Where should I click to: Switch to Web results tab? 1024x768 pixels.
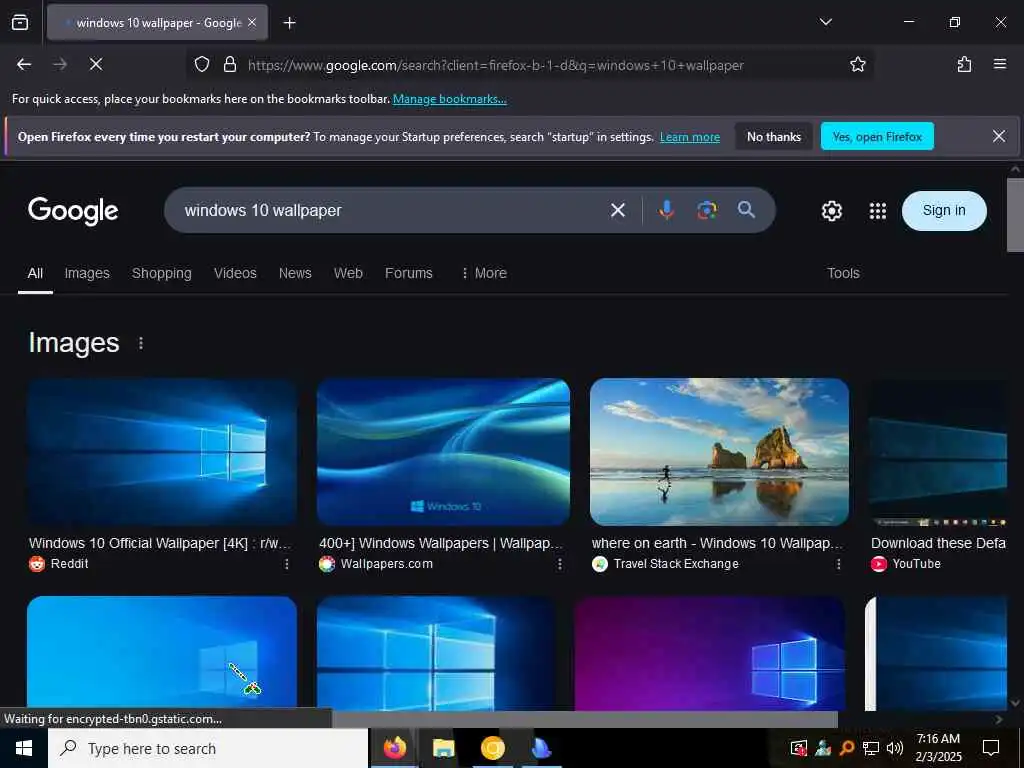coord(348,273)
